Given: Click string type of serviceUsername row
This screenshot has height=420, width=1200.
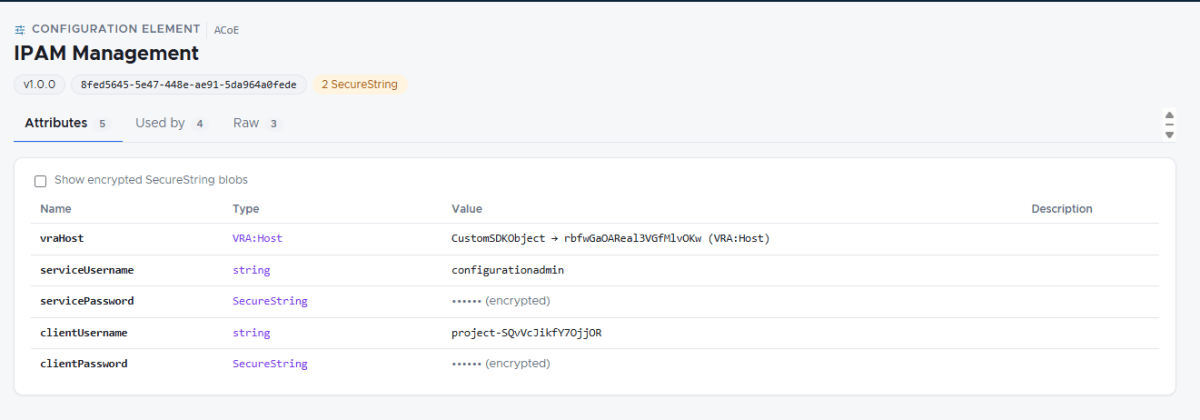Looking at the screenshot, I should pyautogui.click(x=251, y=270).
